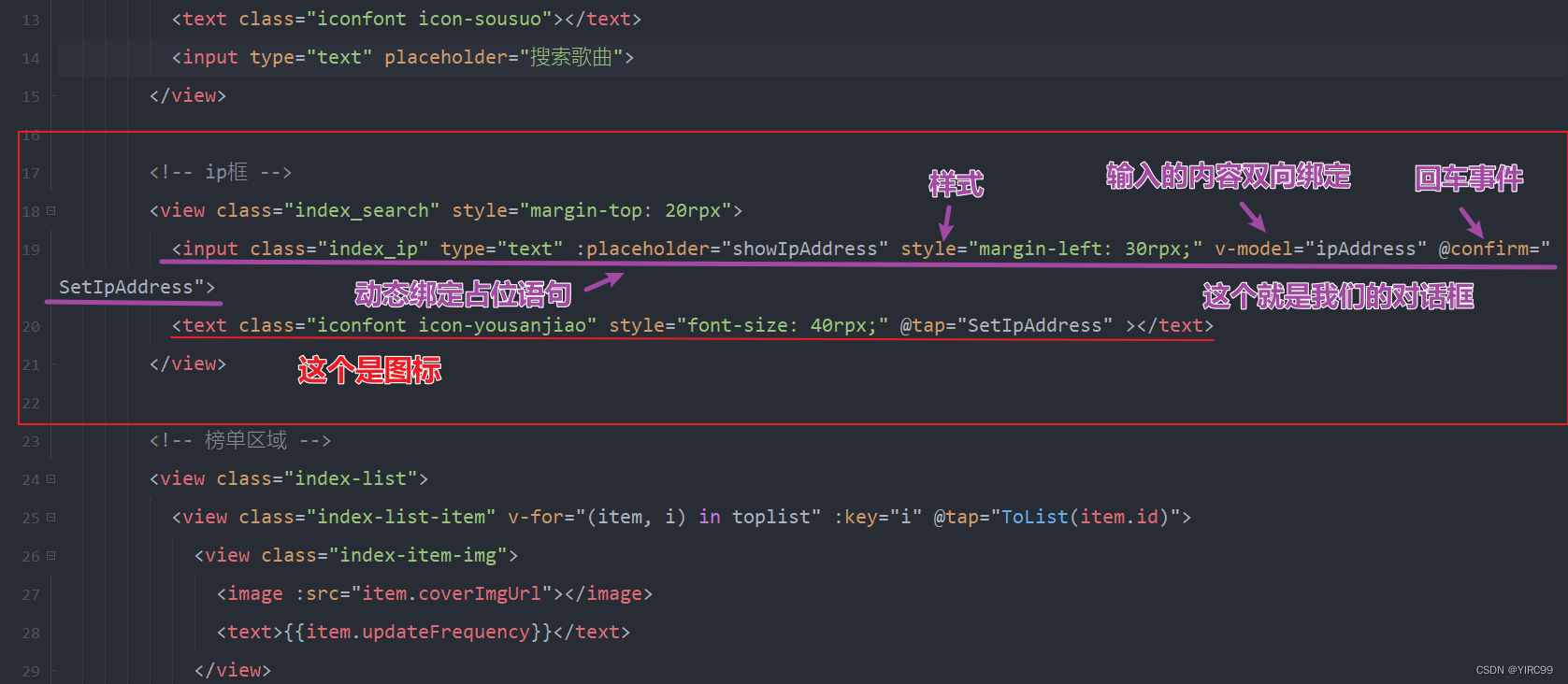Viewport: 1568px width, 684px height.
Task: Click the placeholder value "搜索歌曲"
Action: 570,57
